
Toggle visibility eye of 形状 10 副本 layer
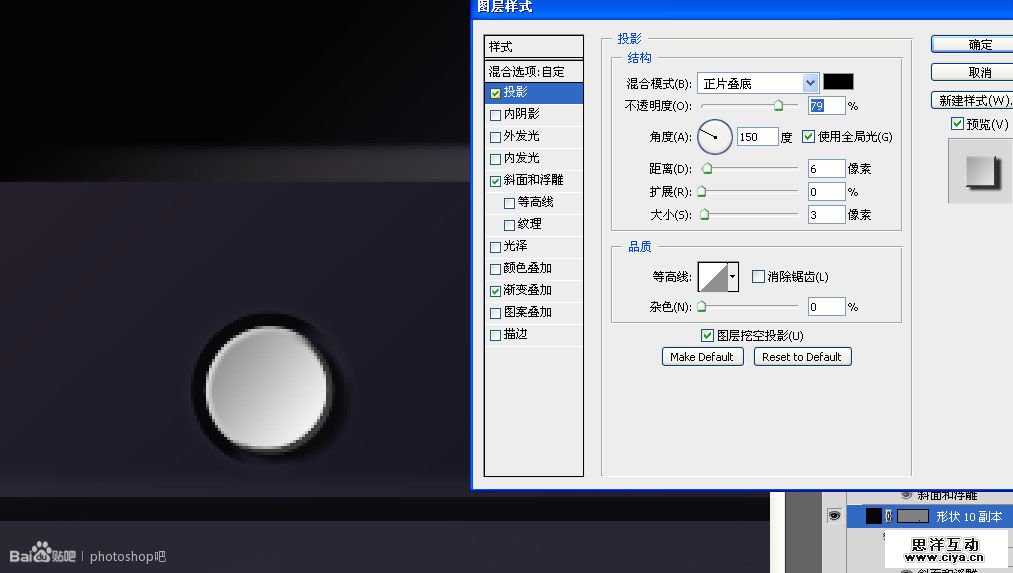click(833, 516)
